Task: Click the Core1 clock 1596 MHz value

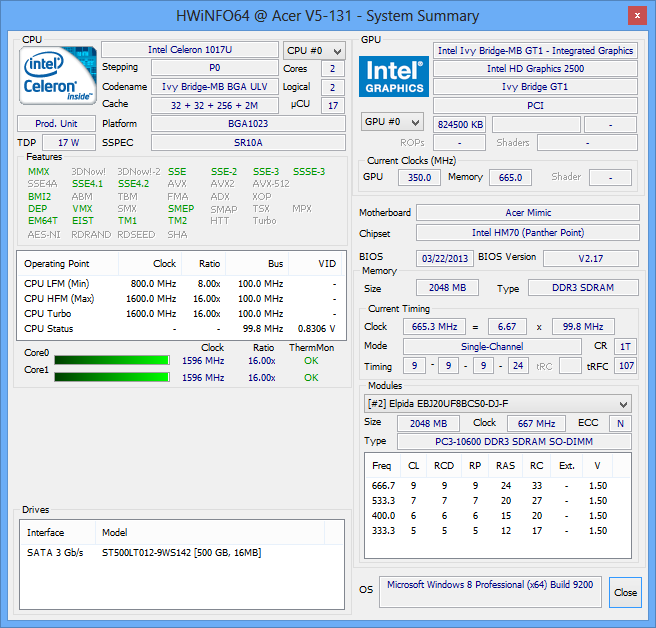Action: pyautogui.click(x=203, y=377)
